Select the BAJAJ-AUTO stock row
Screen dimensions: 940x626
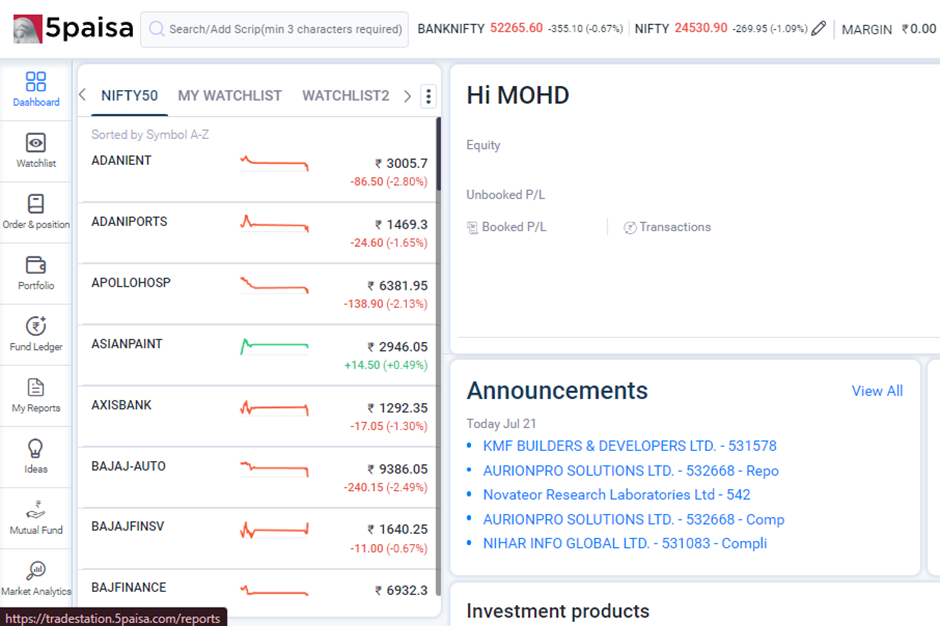(x=259, y=477)
